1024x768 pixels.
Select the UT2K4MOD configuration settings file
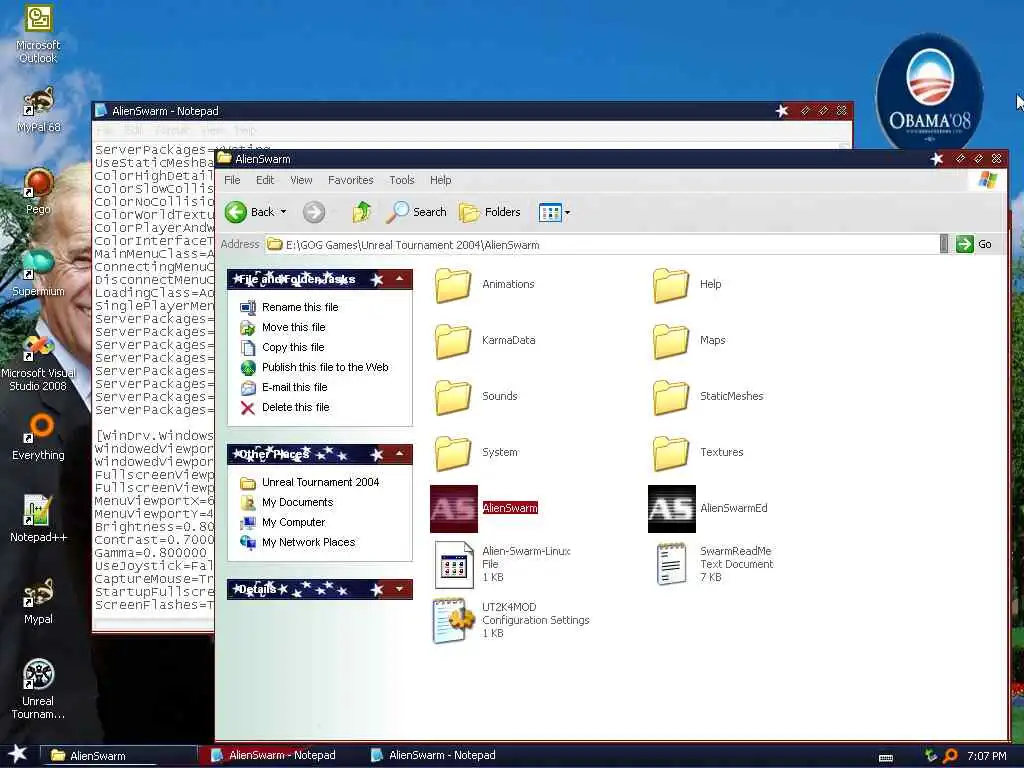[x=511, y=620]
